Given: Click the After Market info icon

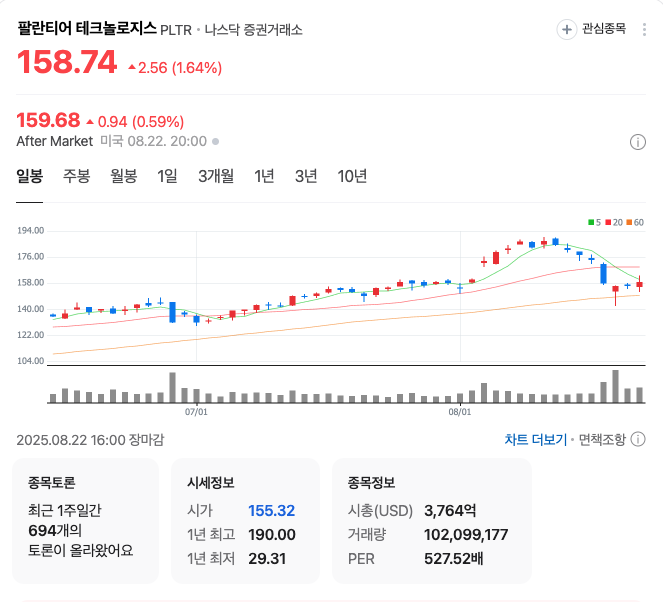Looking at the screenshot, I should pos(638,142).
